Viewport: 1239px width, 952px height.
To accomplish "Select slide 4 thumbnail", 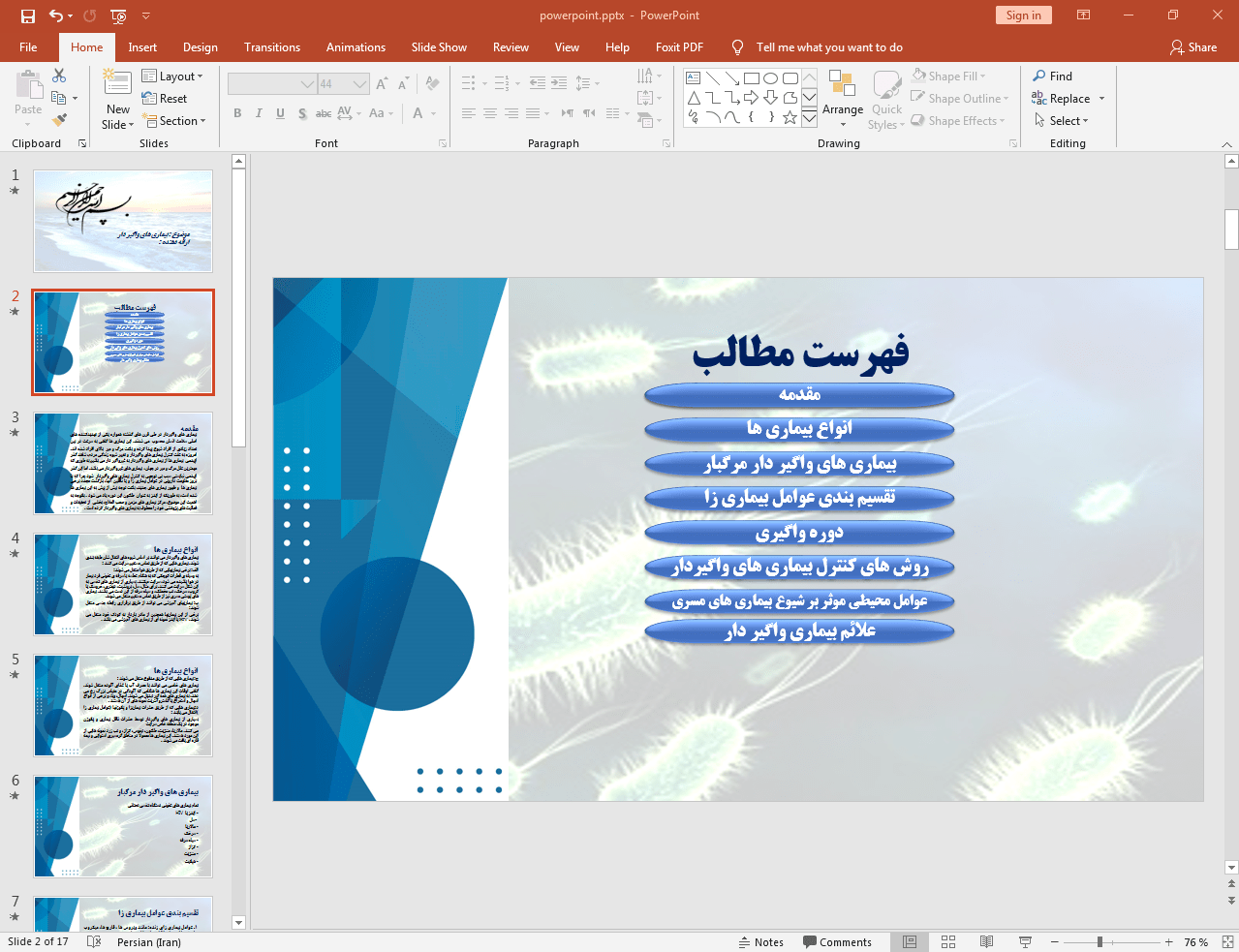I will click(x=123, y=584).
